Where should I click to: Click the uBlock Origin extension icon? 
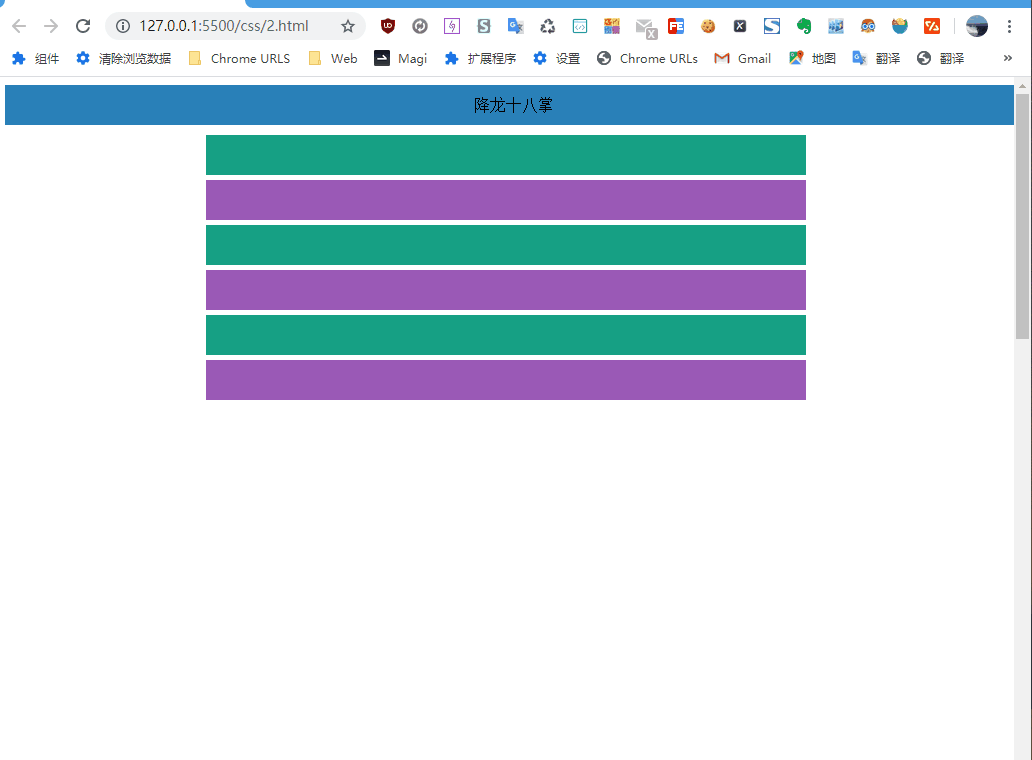[x=387, y=26]
